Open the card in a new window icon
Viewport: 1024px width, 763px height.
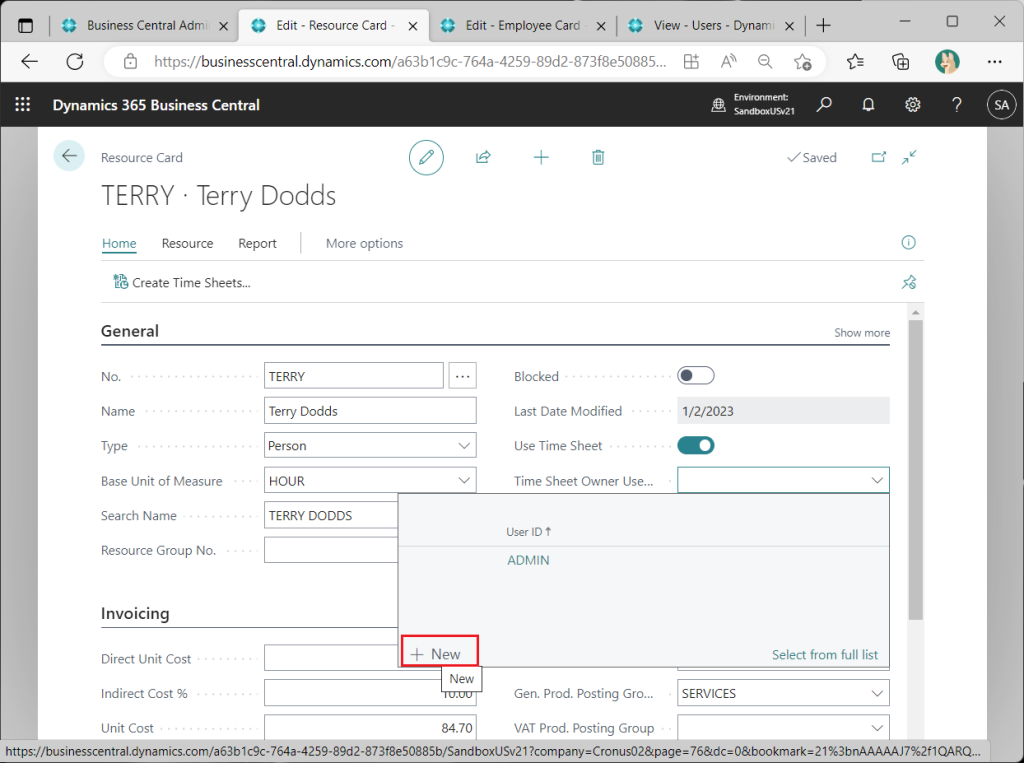point(879,157)
